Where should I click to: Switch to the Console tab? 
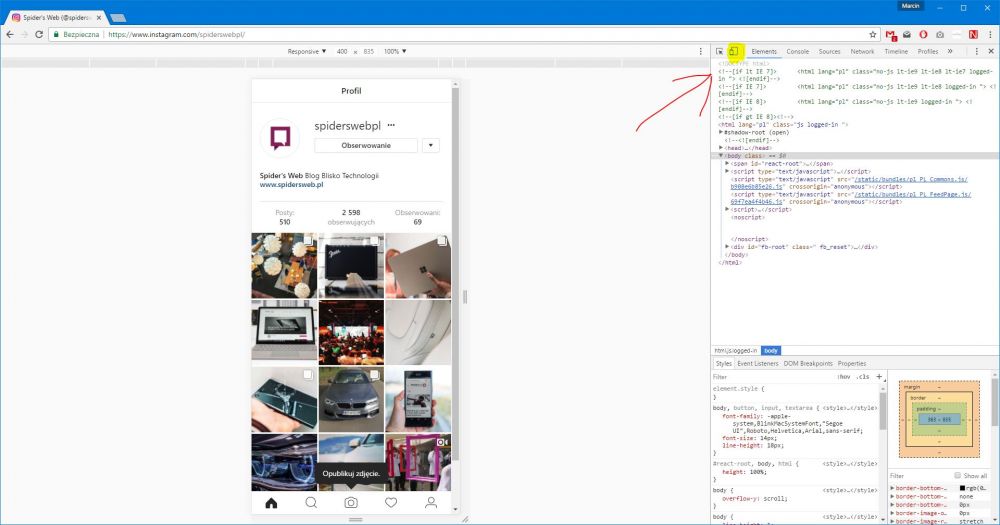point(797,51)
